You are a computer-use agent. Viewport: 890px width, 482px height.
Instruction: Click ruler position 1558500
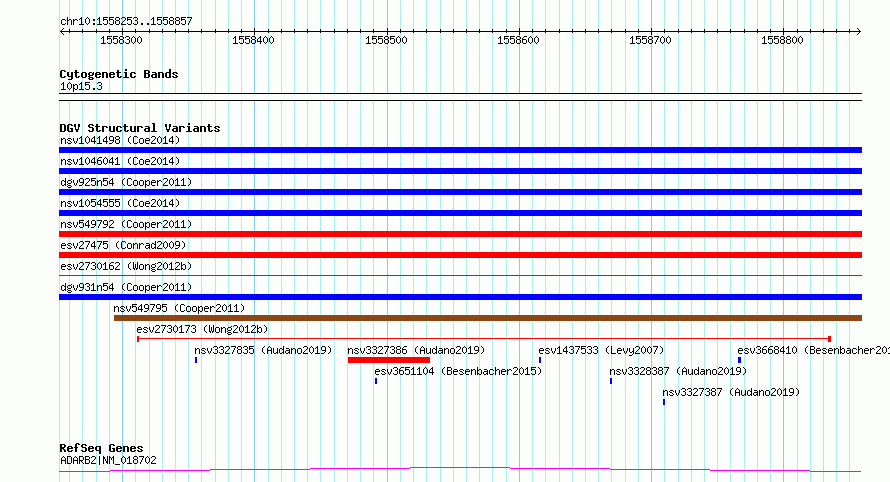[x=386, y=40]
